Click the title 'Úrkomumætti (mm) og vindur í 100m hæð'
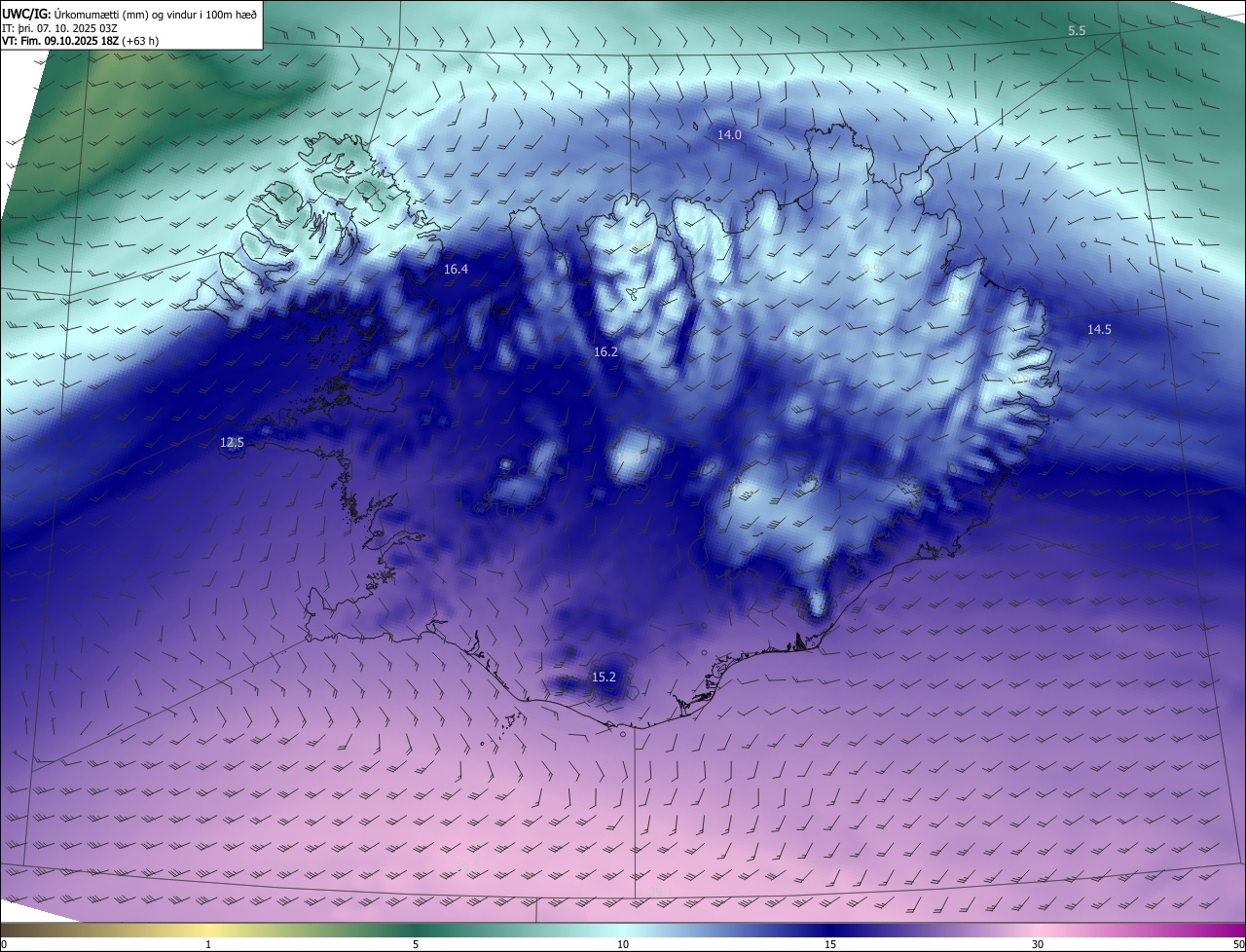This screenshot has width=1246, height=952. (157, 13)
